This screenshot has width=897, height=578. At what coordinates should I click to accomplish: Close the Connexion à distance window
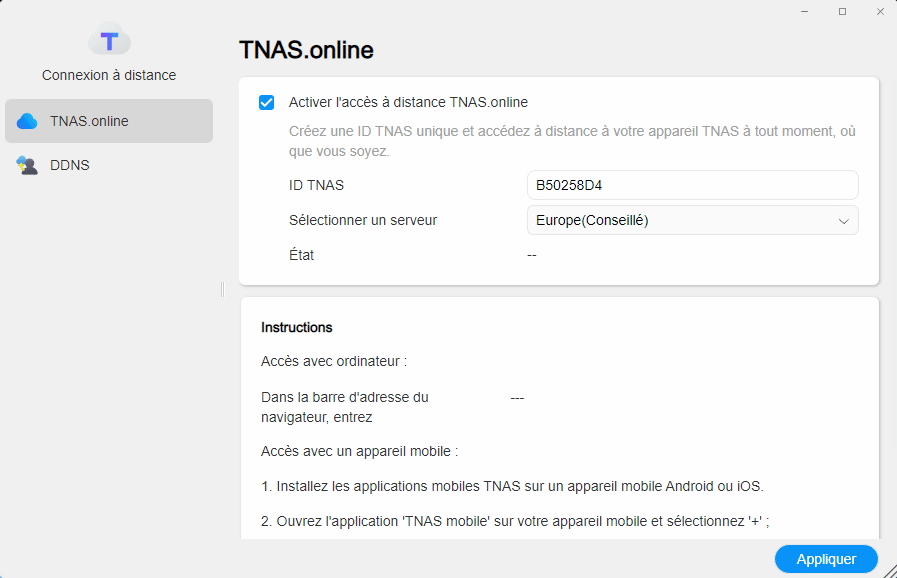click(x=879, y=11)
